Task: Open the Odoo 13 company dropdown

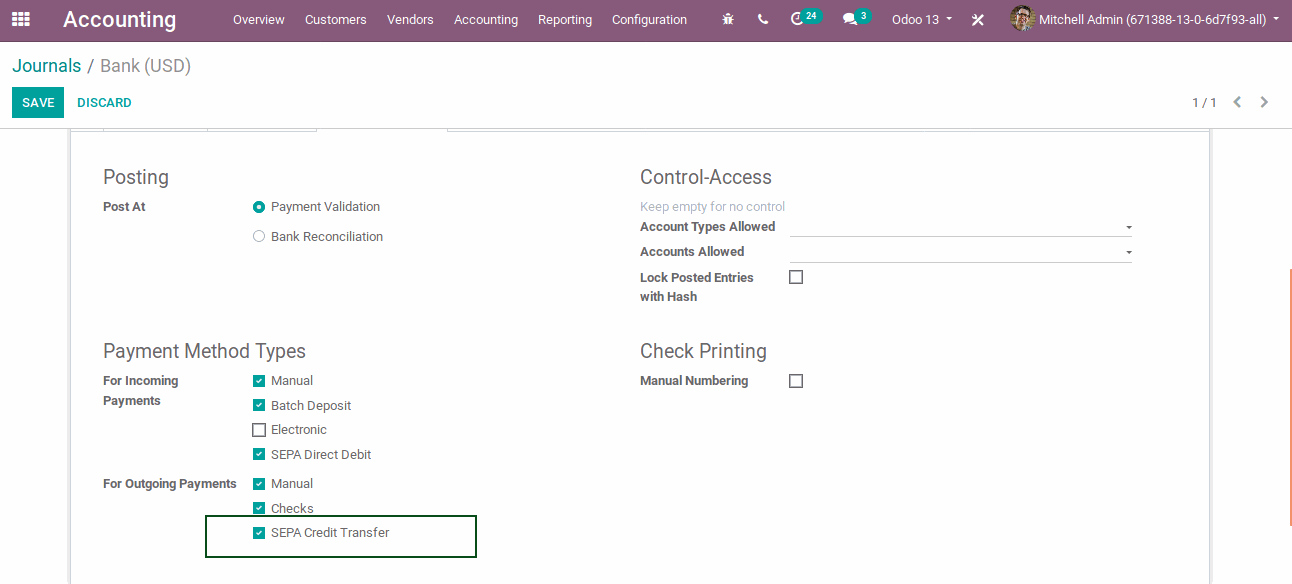Action: point(922,19)
